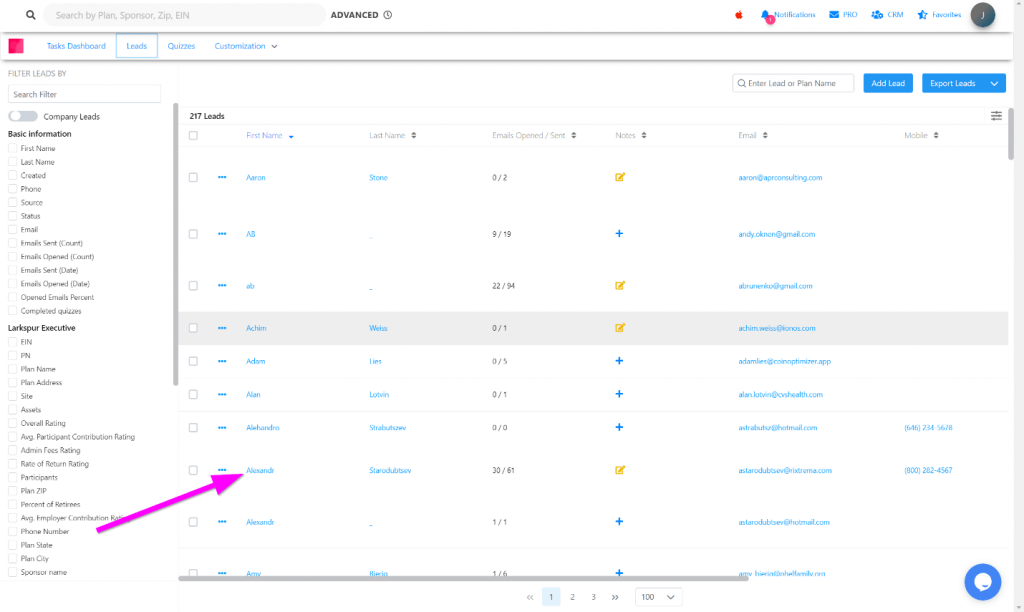Open the table column settings icon
The image size is (1024, 612).
(x=996, y=116)
